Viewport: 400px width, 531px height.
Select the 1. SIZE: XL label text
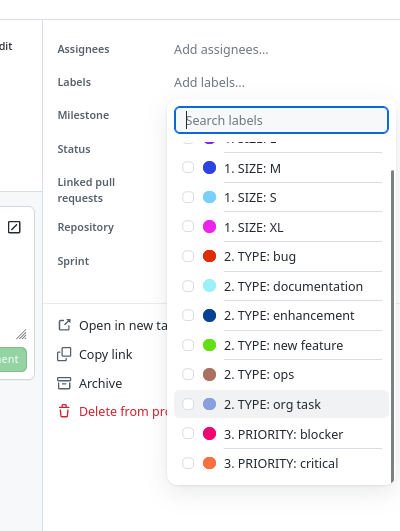coord(254,228)
